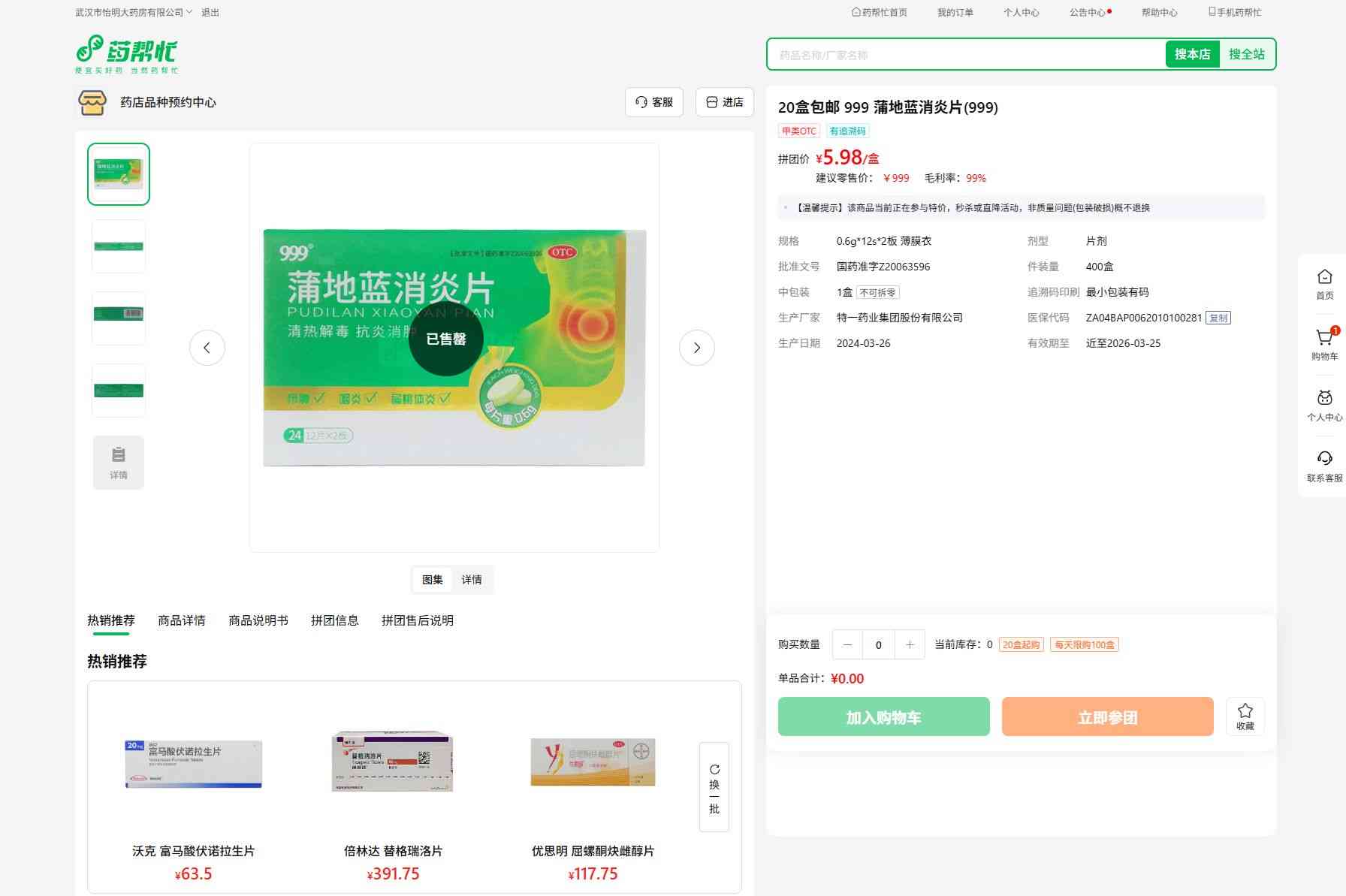Switch to 图集 view
1346x896 pixels.
point(433,580)
